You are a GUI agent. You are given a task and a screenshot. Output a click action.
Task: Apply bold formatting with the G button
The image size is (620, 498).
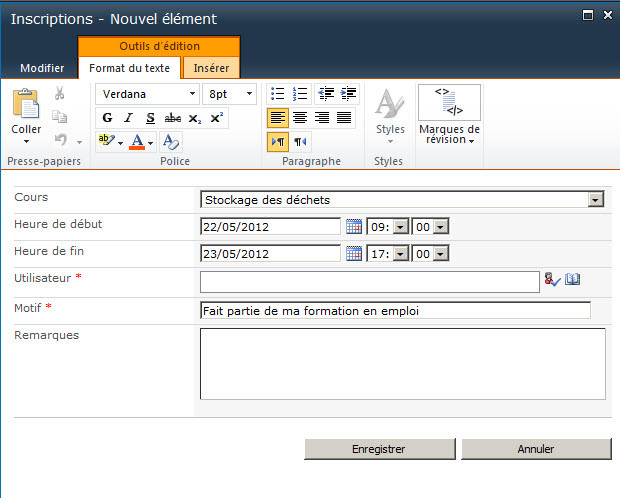coord(107,118)
